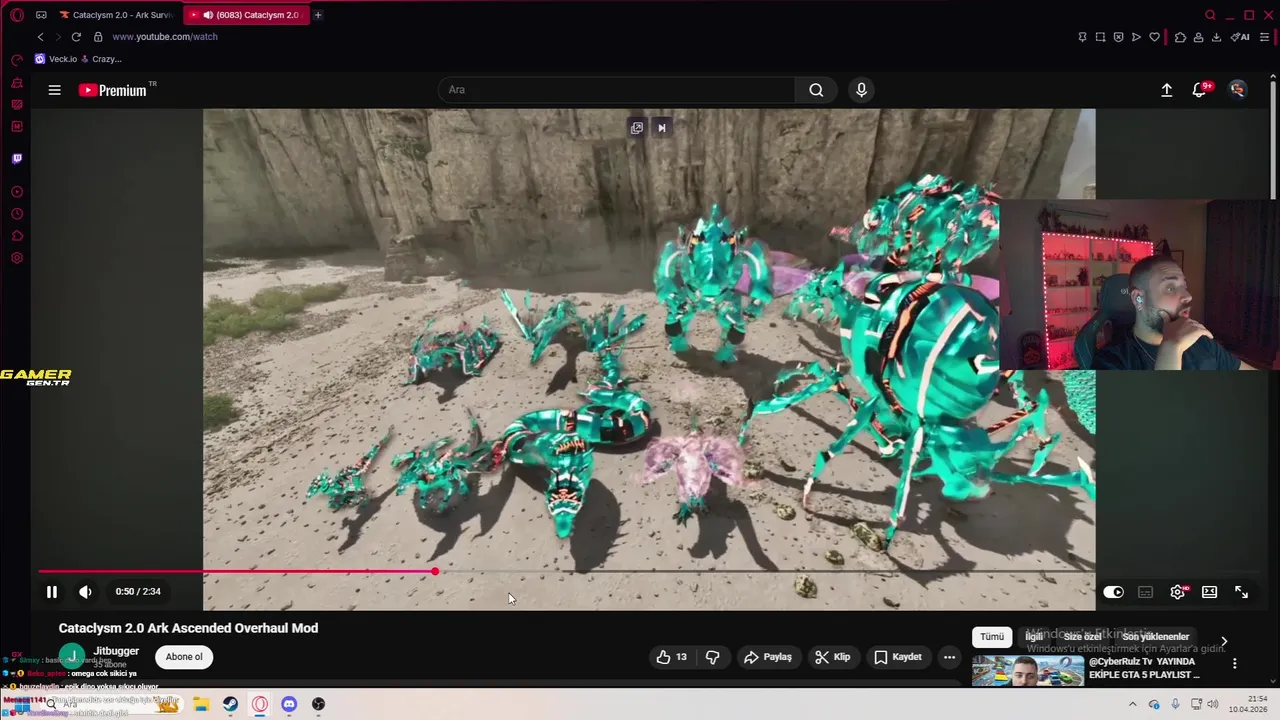The width and height of the screenshot is (1280, 720).
Task: Click the red progress bar scrubber
Action: (435, 571)
